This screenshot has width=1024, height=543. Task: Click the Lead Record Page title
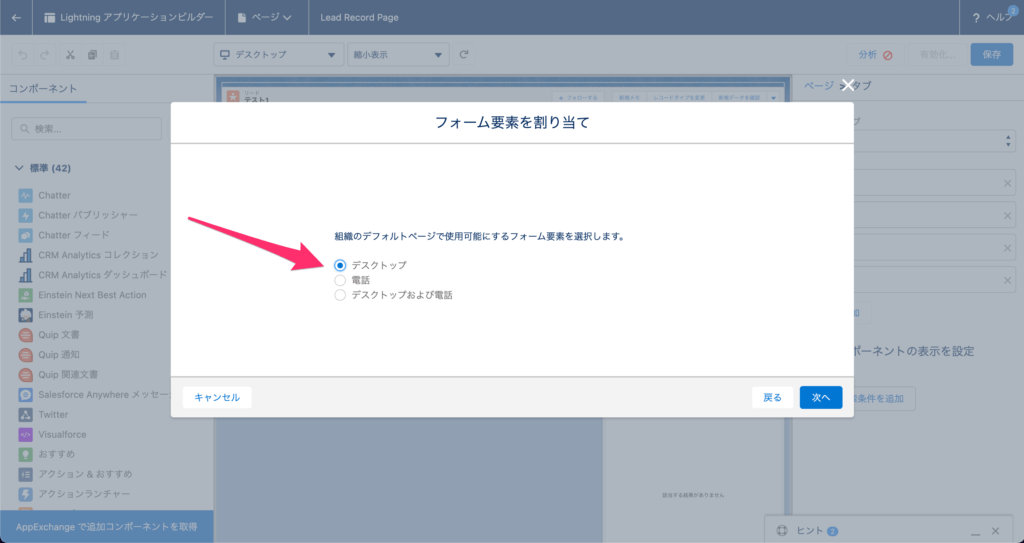coord(359,18)
